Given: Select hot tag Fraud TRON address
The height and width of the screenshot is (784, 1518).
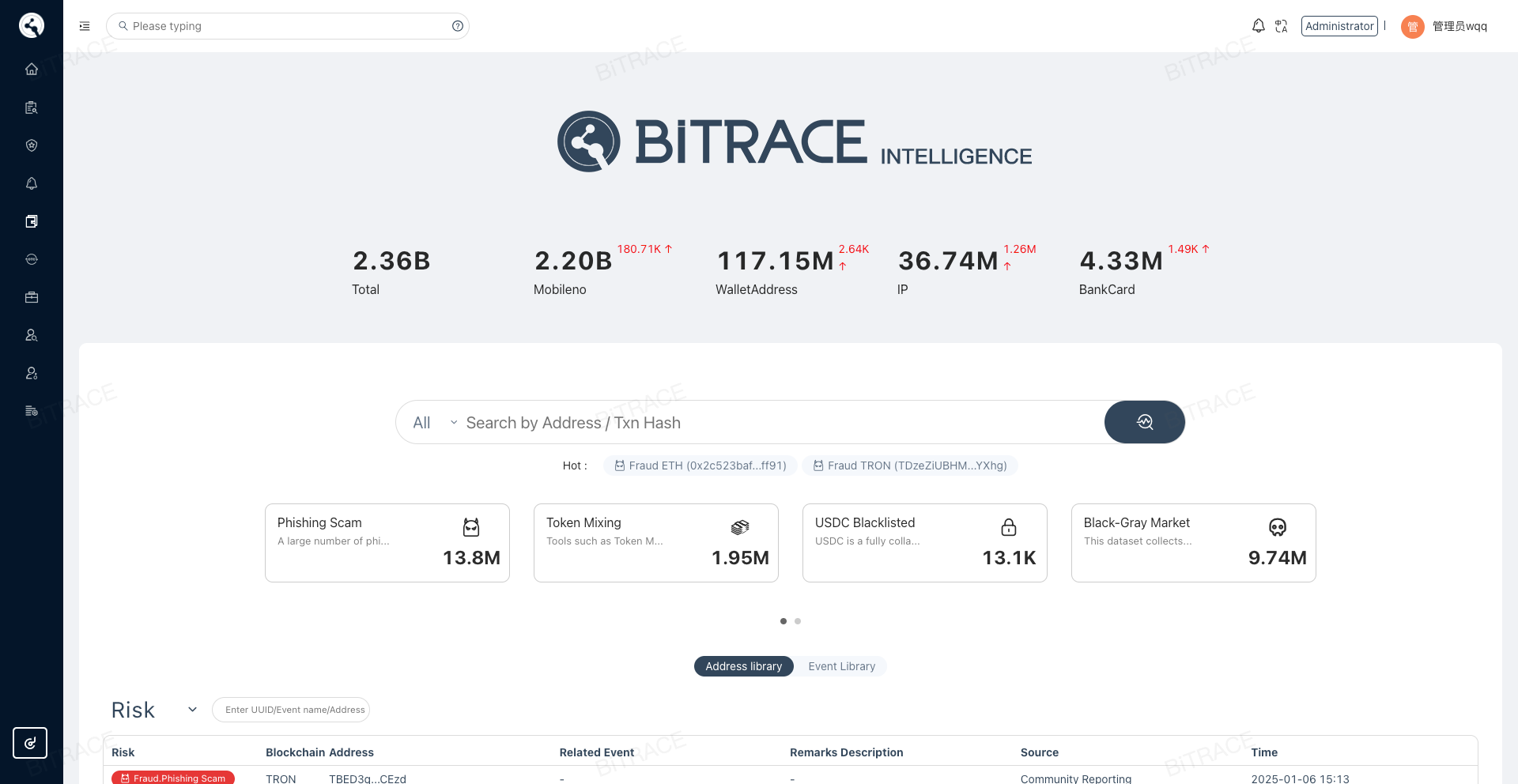Looking at the screenshot, I should (x=910, y=465).
